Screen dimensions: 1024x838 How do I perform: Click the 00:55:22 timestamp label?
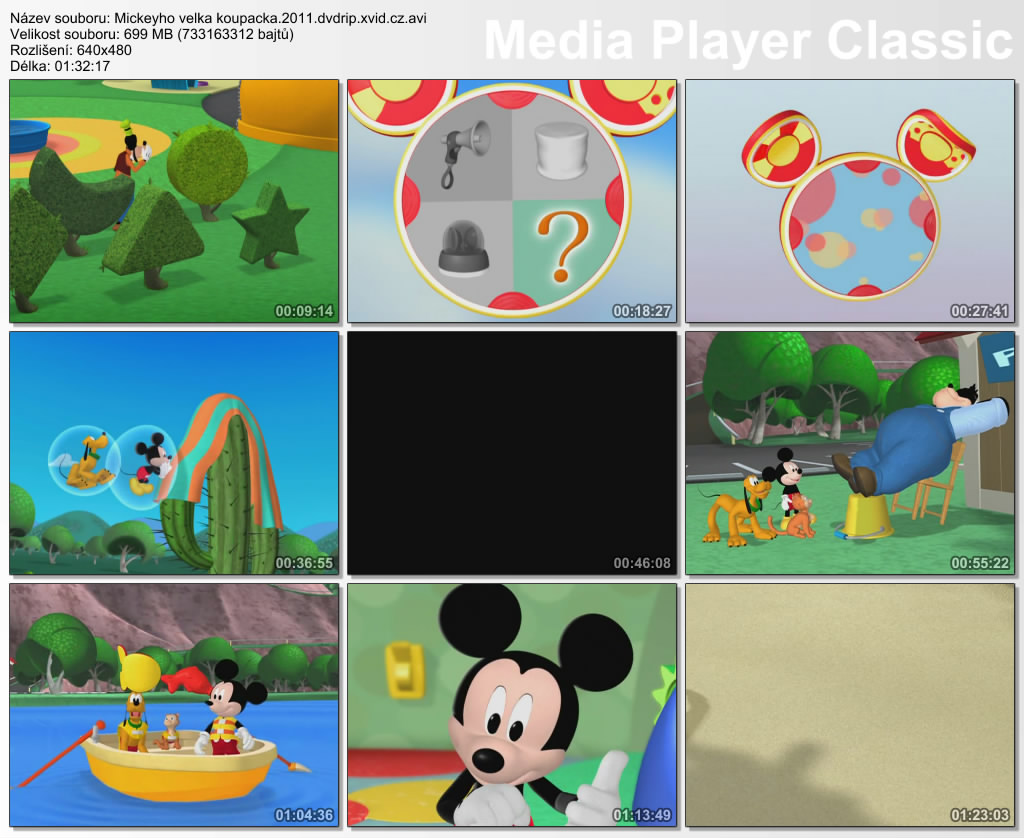(x=979, y=563)
